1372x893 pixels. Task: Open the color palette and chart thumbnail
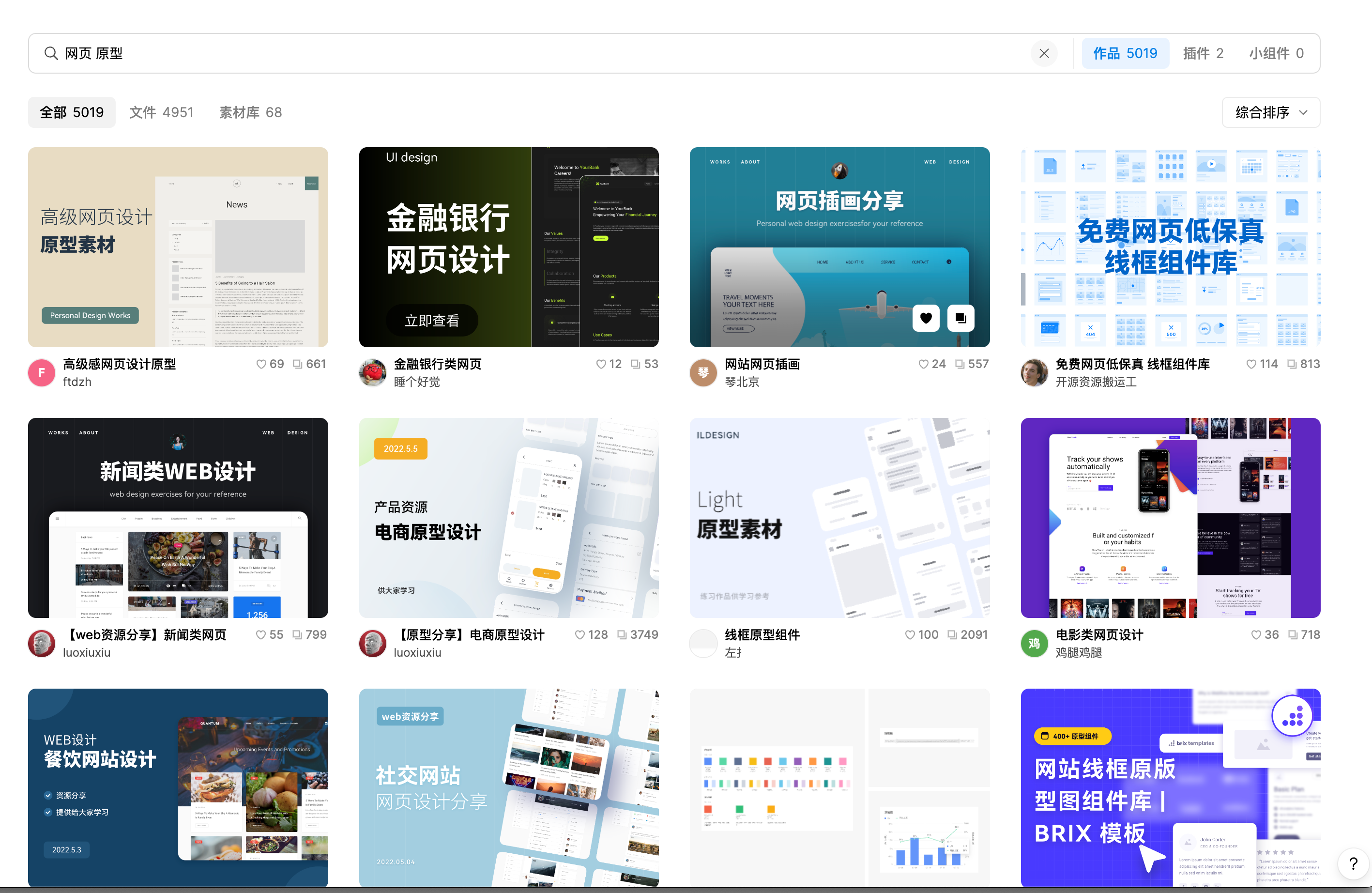tap(840, 787)
